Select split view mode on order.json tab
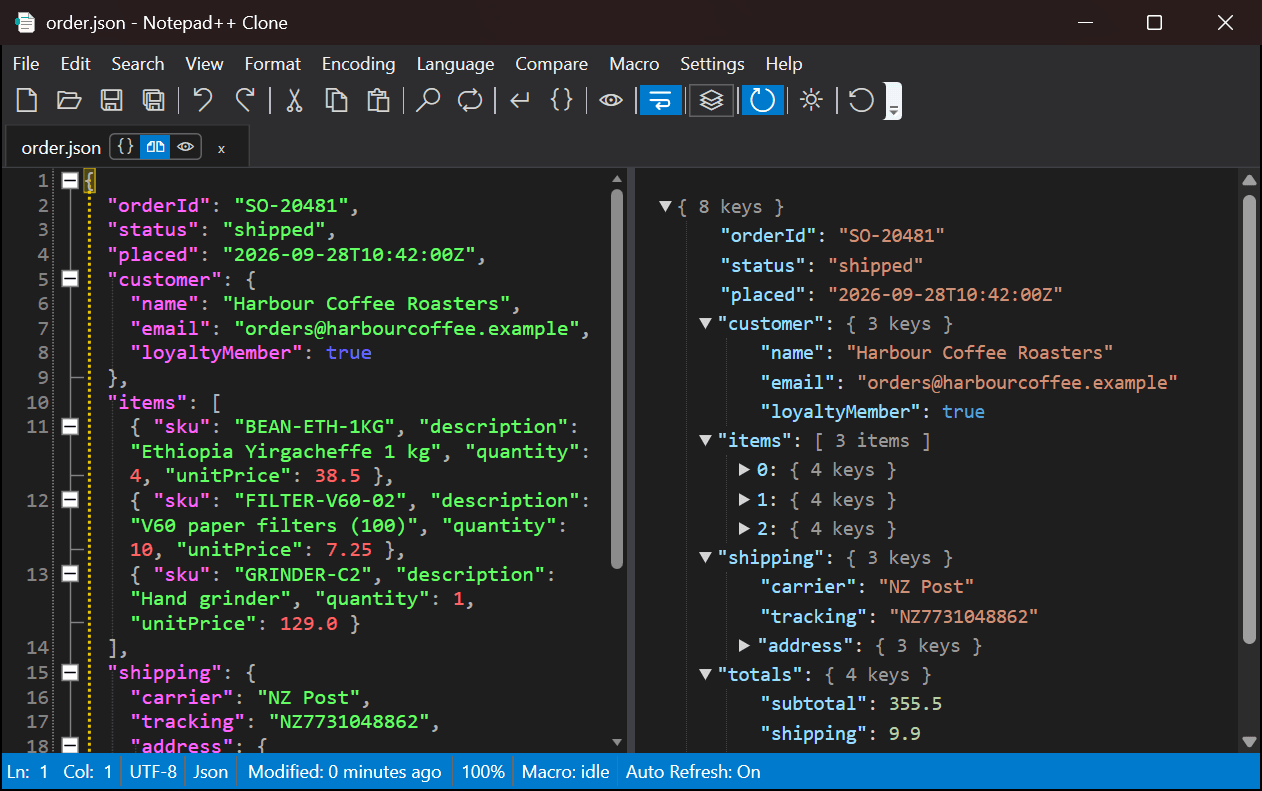 point(155,147)
